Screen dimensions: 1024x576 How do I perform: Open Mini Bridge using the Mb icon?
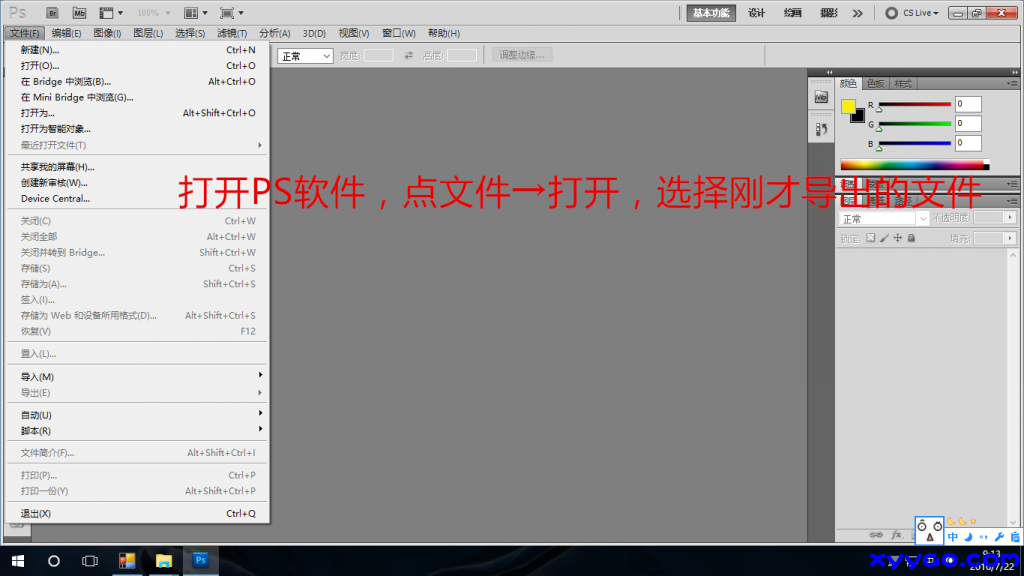coord(79,13)
